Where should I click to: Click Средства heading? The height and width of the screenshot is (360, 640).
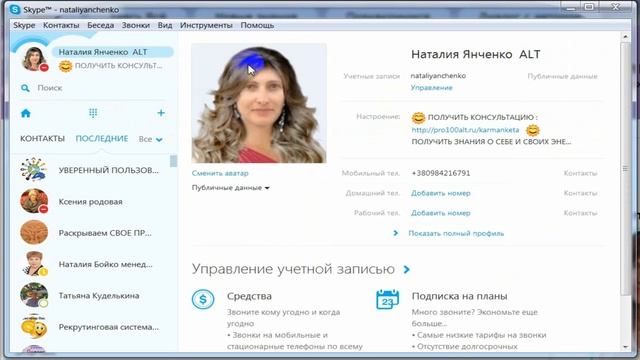coord(249,296)
